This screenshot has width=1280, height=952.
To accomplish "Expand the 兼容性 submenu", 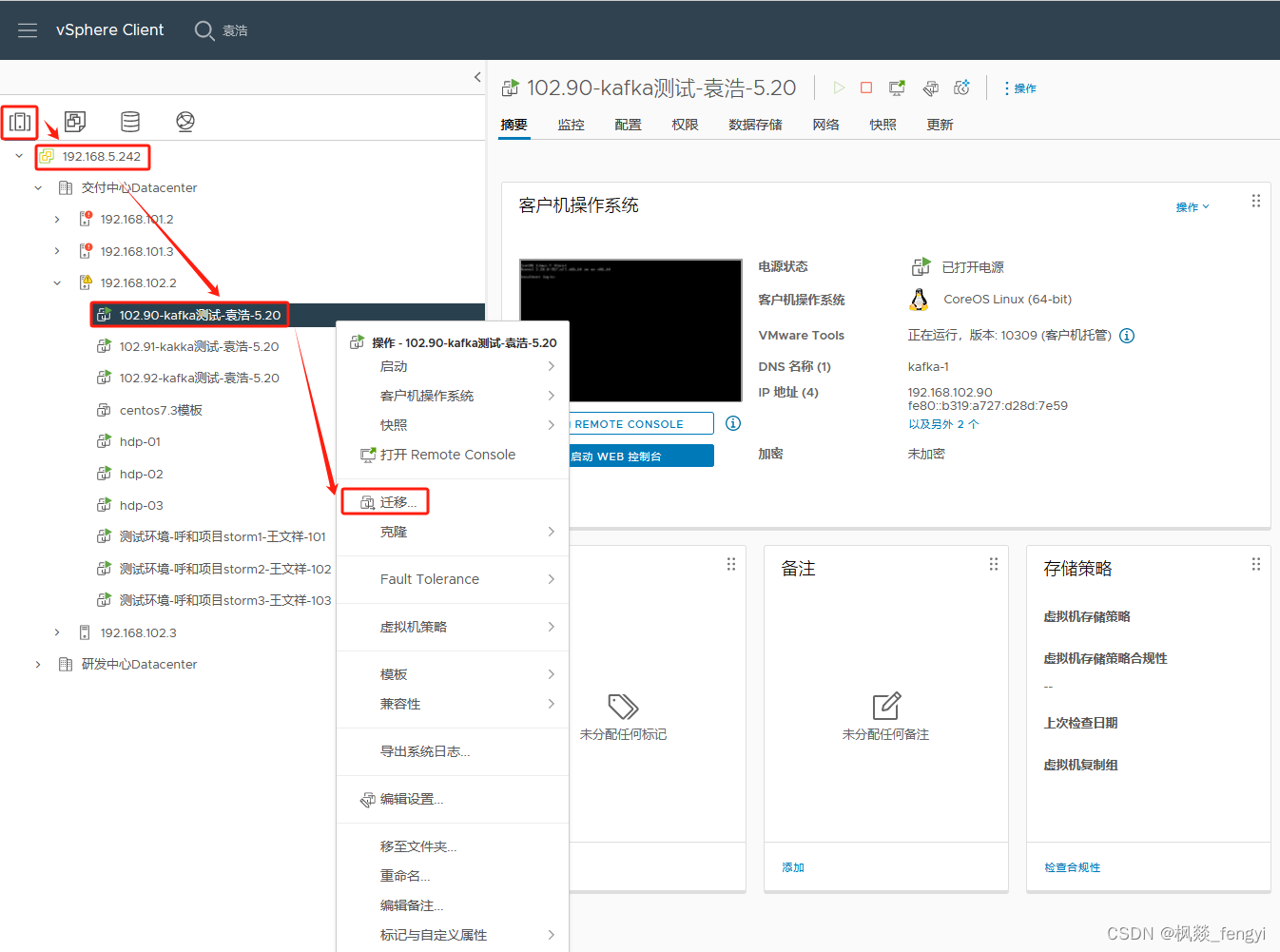I will [453, 704].
